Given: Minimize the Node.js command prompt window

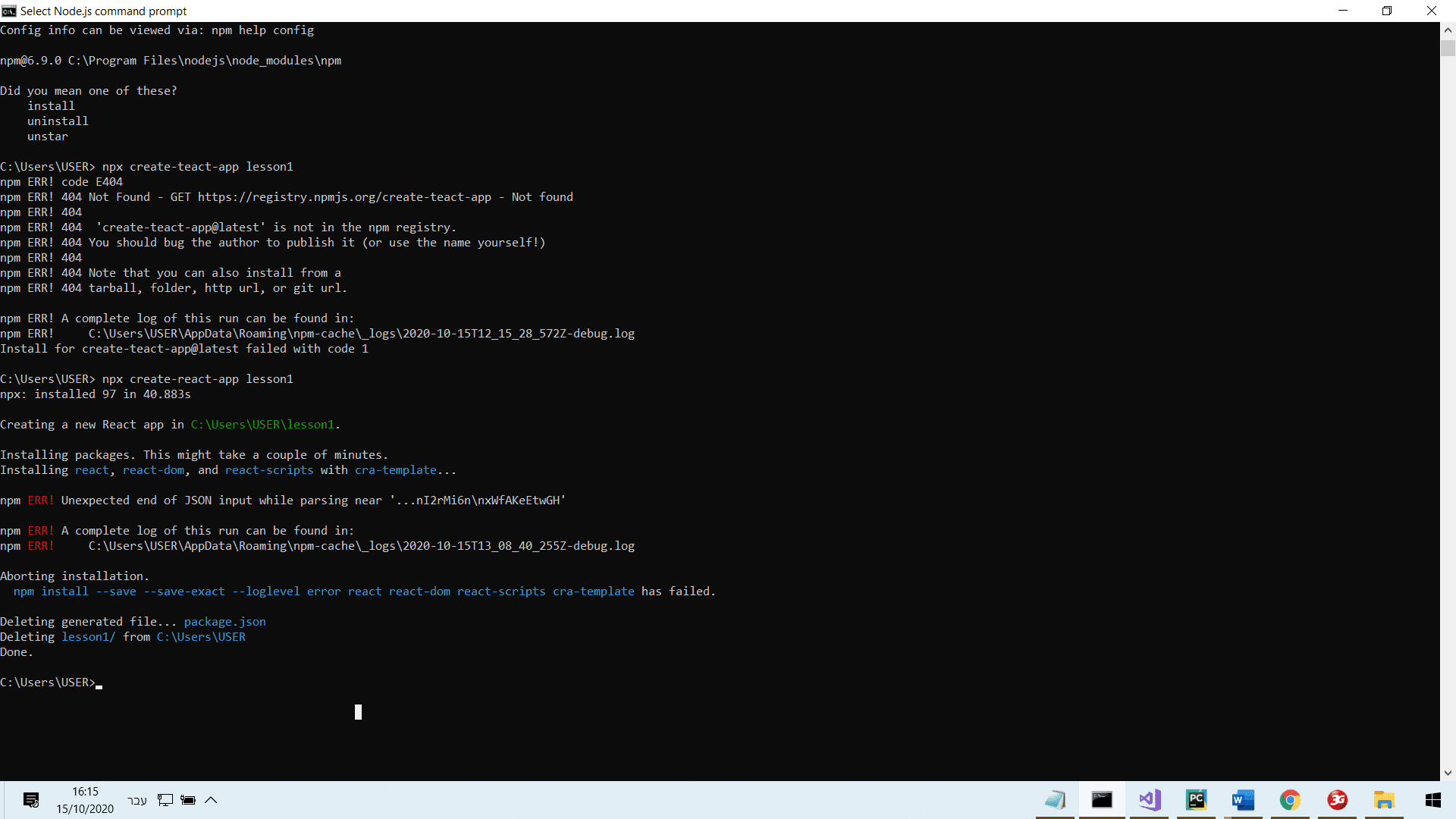Looking at the screenshot, I should [x=1343, y=11].
